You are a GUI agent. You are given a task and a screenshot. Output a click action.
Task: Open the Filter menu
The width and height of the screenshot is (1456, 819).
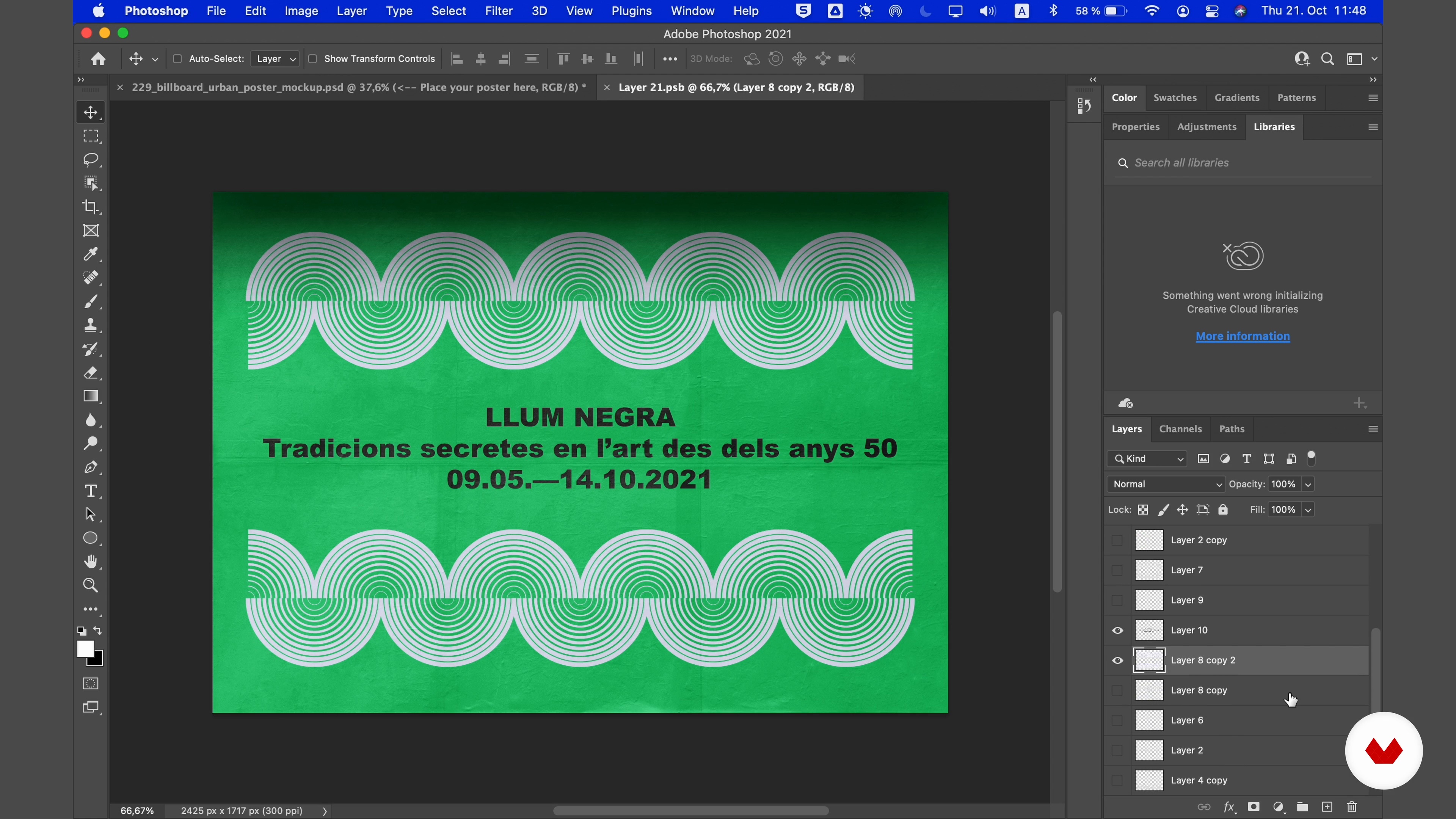click(499, 11)
